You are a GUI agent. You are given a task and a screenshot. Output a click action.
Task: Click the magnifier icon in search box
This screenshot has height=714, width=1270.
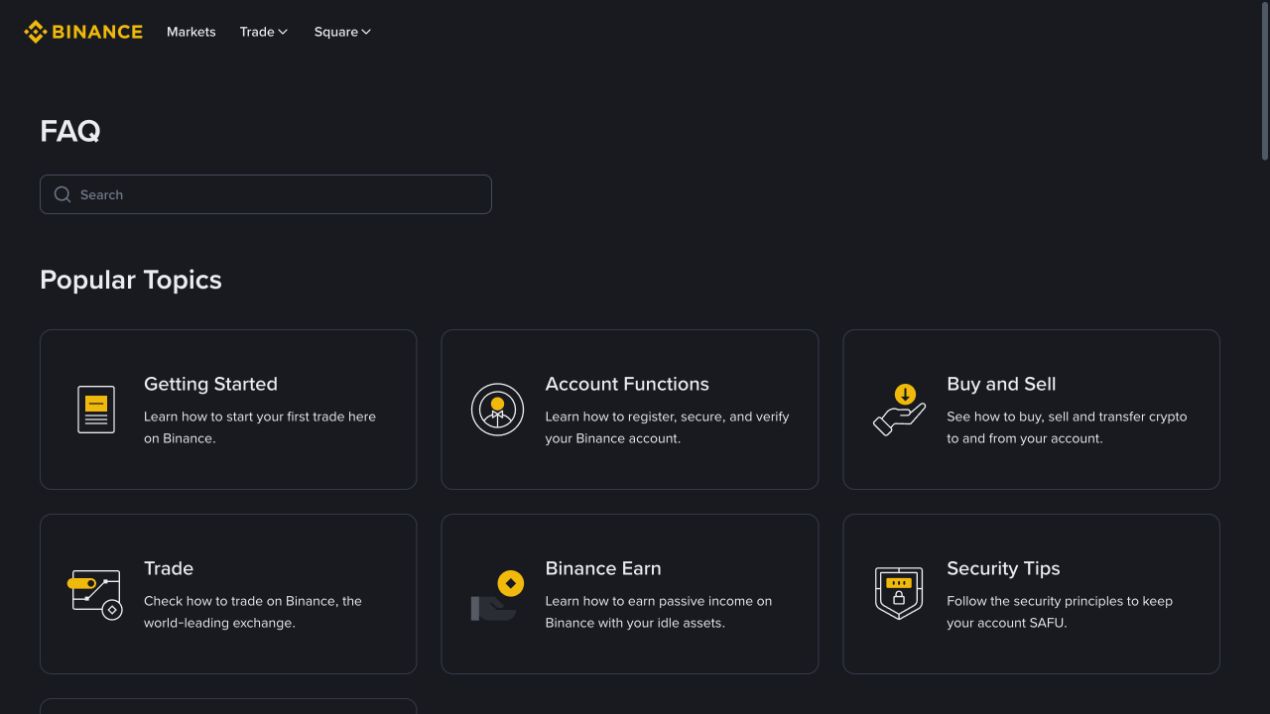(x=62, y=194)
